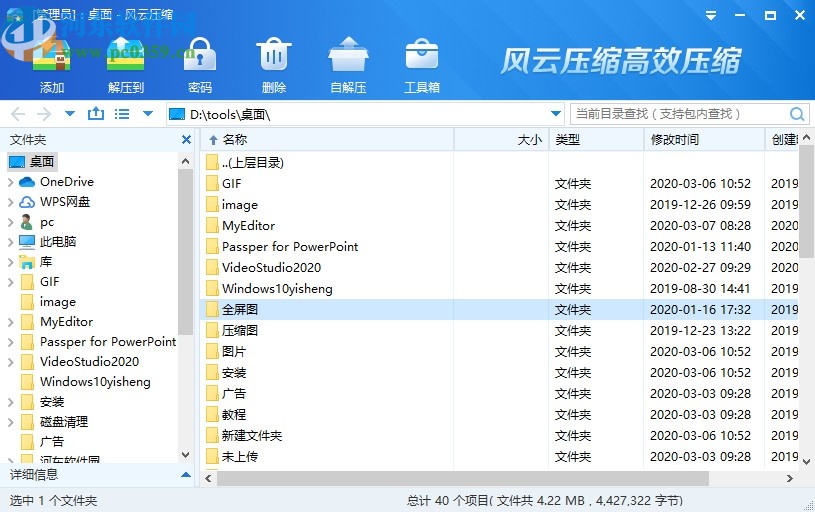Select the 此电脑 tree item
Image resolution: width=815 pixels, height=512 pixels.
pyautogui.click(x=58, y=242)
